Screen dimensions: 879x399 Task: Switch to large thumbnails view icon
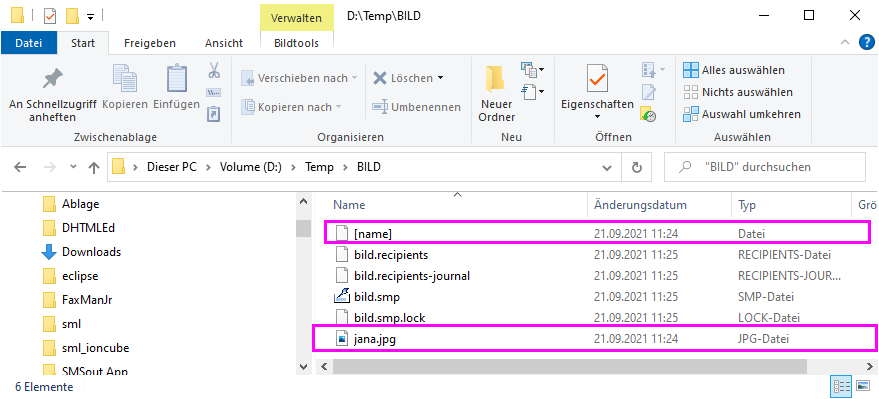[x=862, y=386]
